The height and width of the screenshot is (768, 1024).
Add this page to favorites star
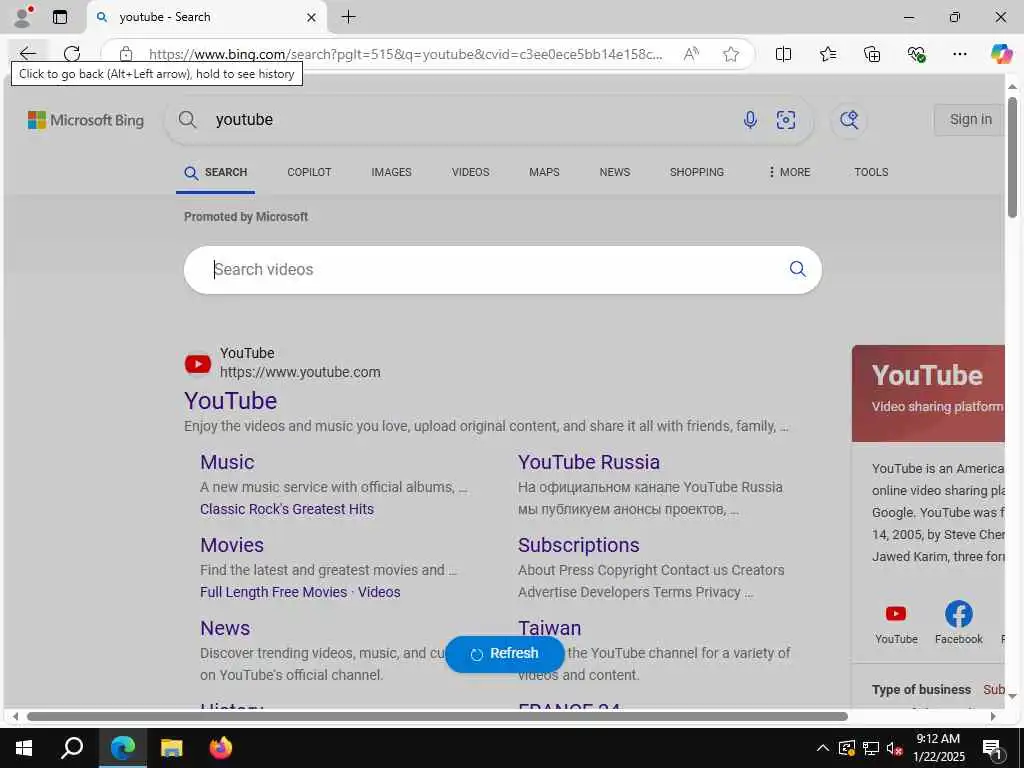(x=731, y=54)
